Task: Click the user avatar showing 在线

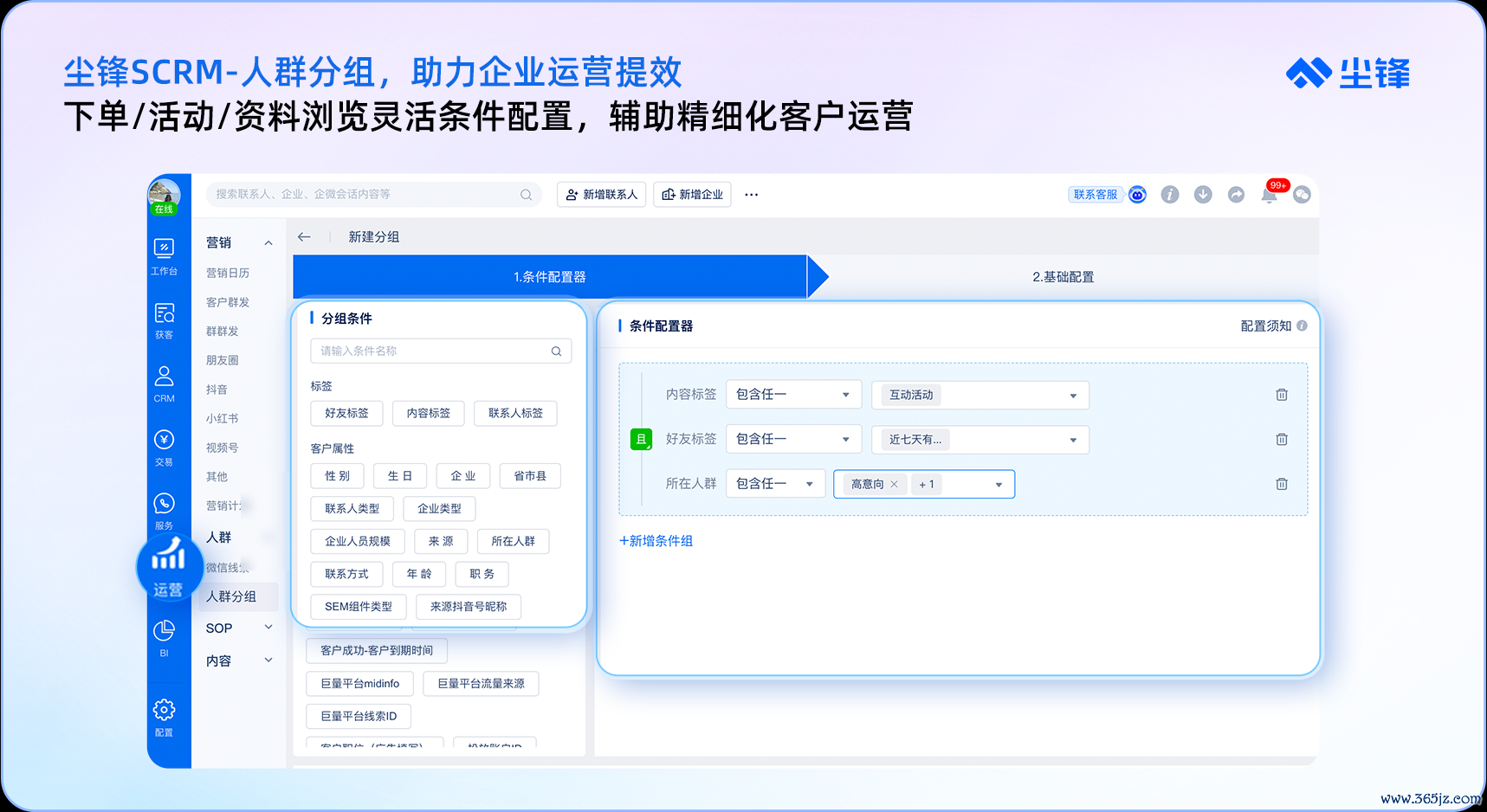Action: point(164,197)
